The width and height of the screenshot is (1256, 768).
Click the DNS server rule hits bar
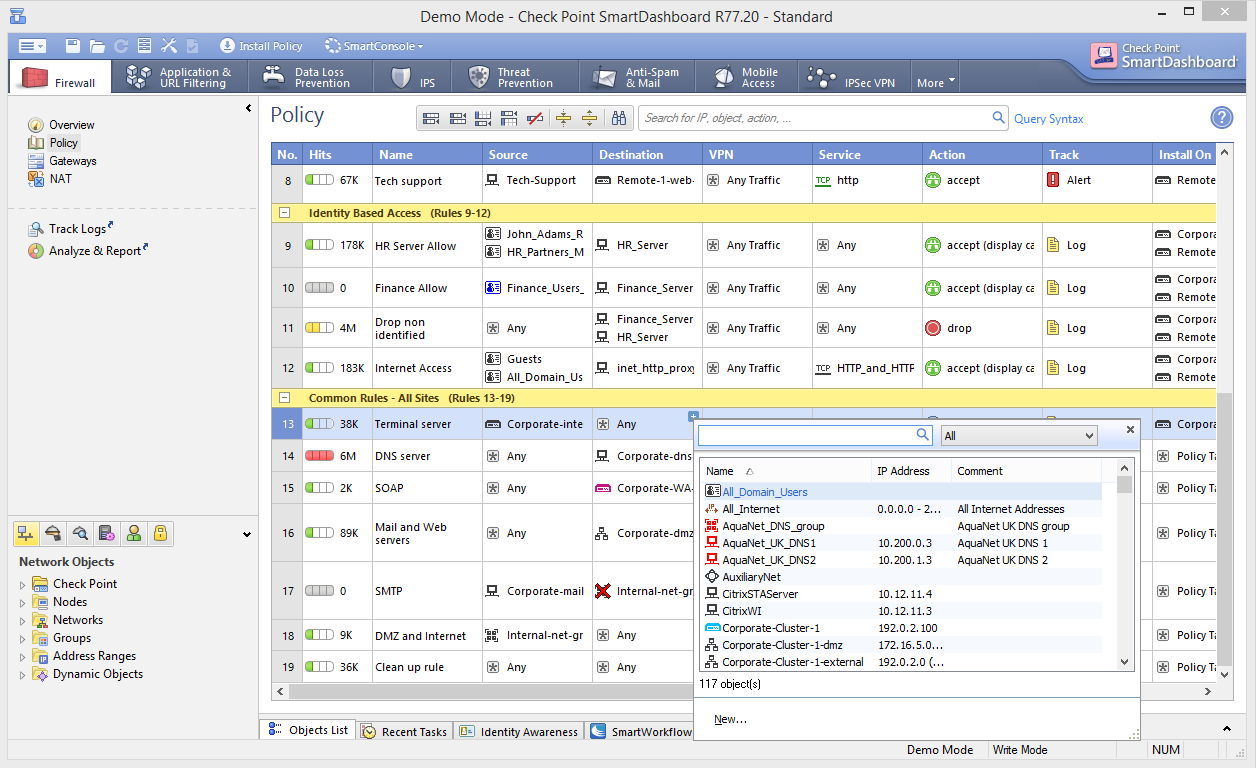[320, 456]
